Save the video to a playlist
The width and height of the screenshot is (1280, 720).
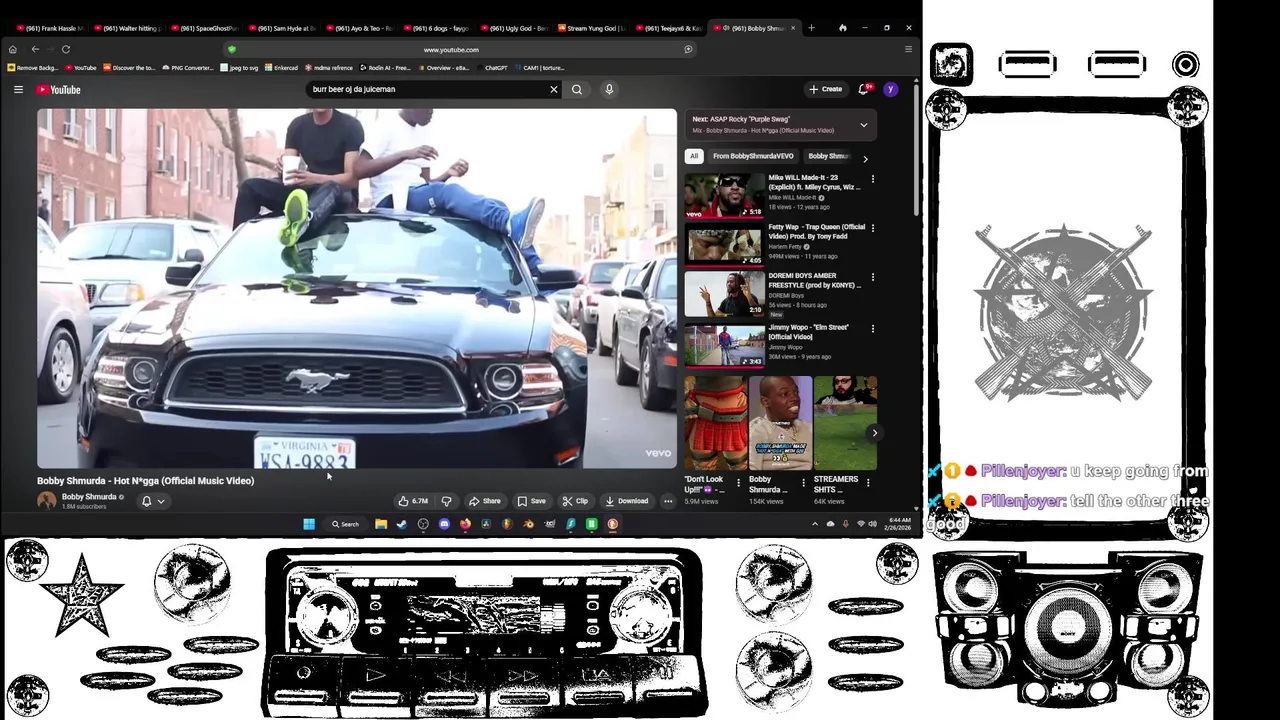click(532, 501)
